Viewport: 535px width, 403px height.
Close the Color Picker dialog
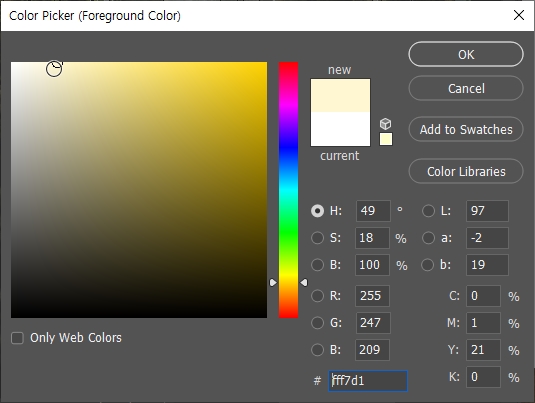[519, 15]
